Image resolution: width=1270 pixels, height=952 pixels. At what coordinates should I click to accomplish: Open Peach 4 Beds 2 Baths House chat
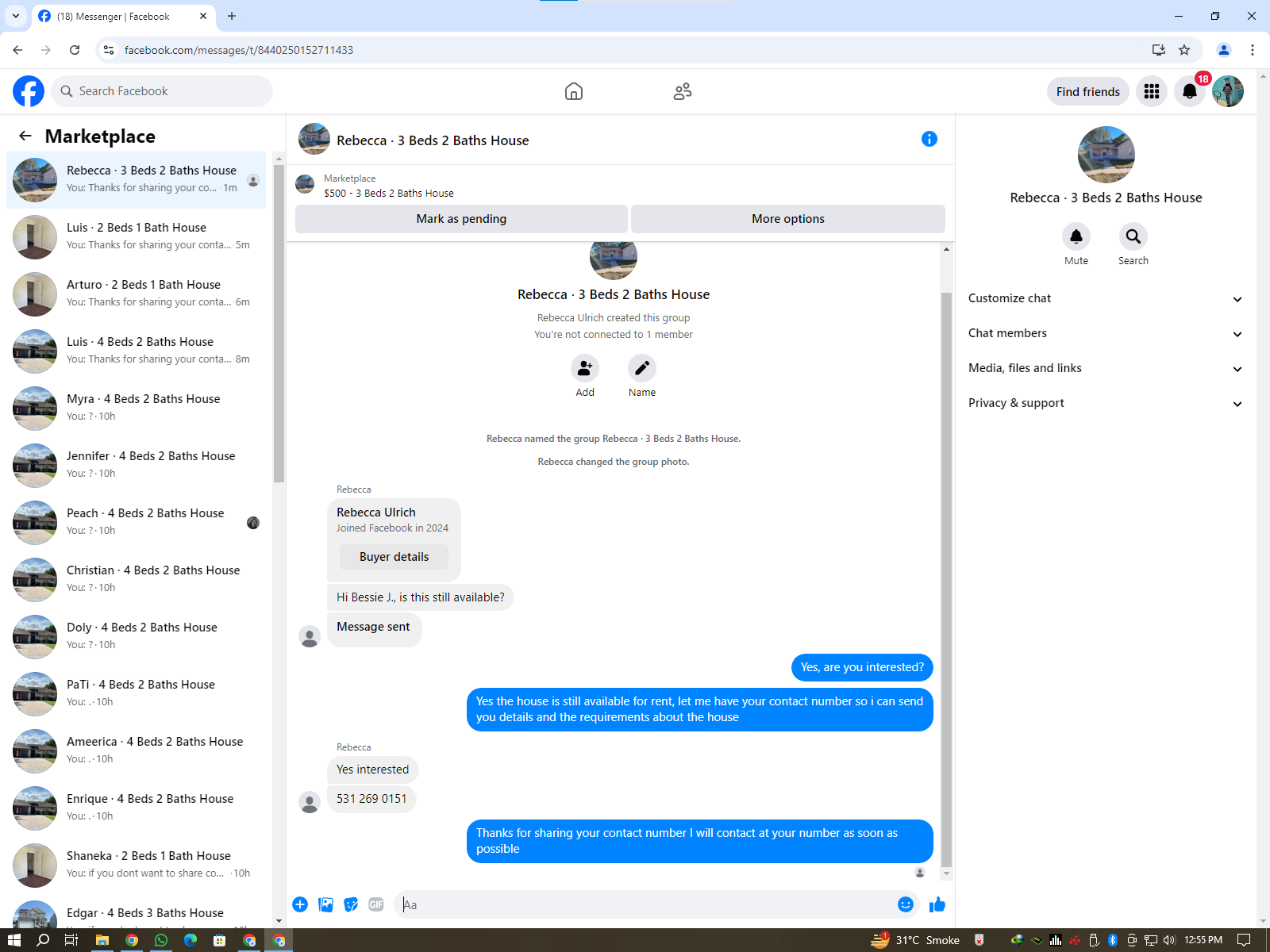137,523
